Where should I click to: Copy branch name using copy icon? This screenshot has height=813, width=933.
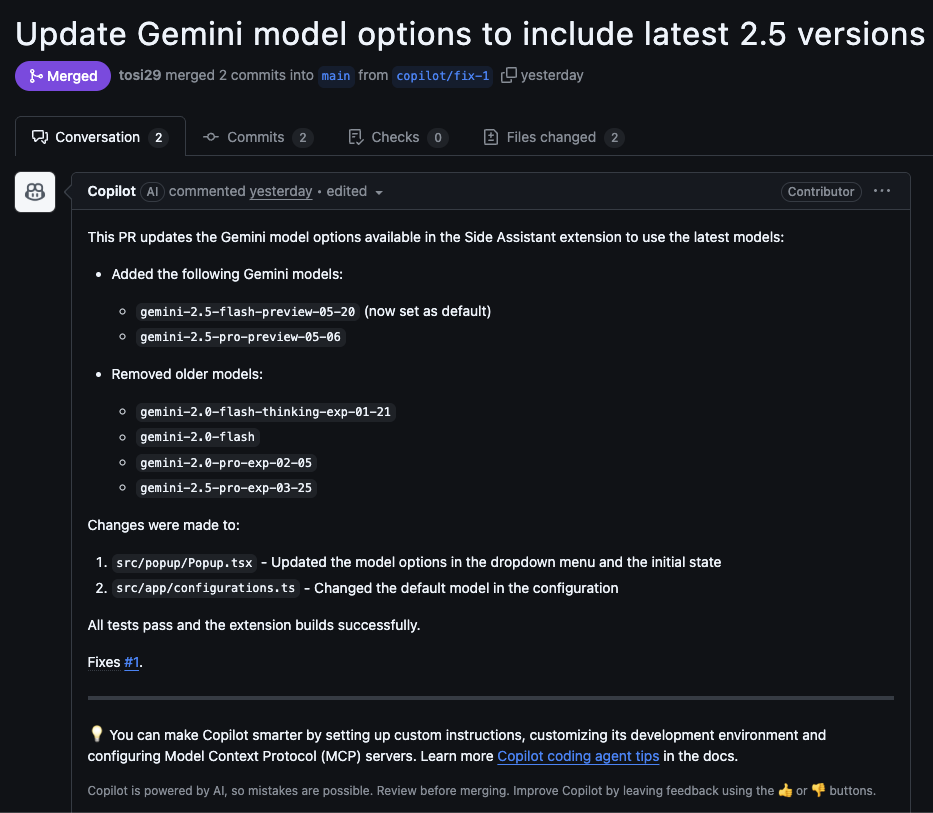[508, 75]
